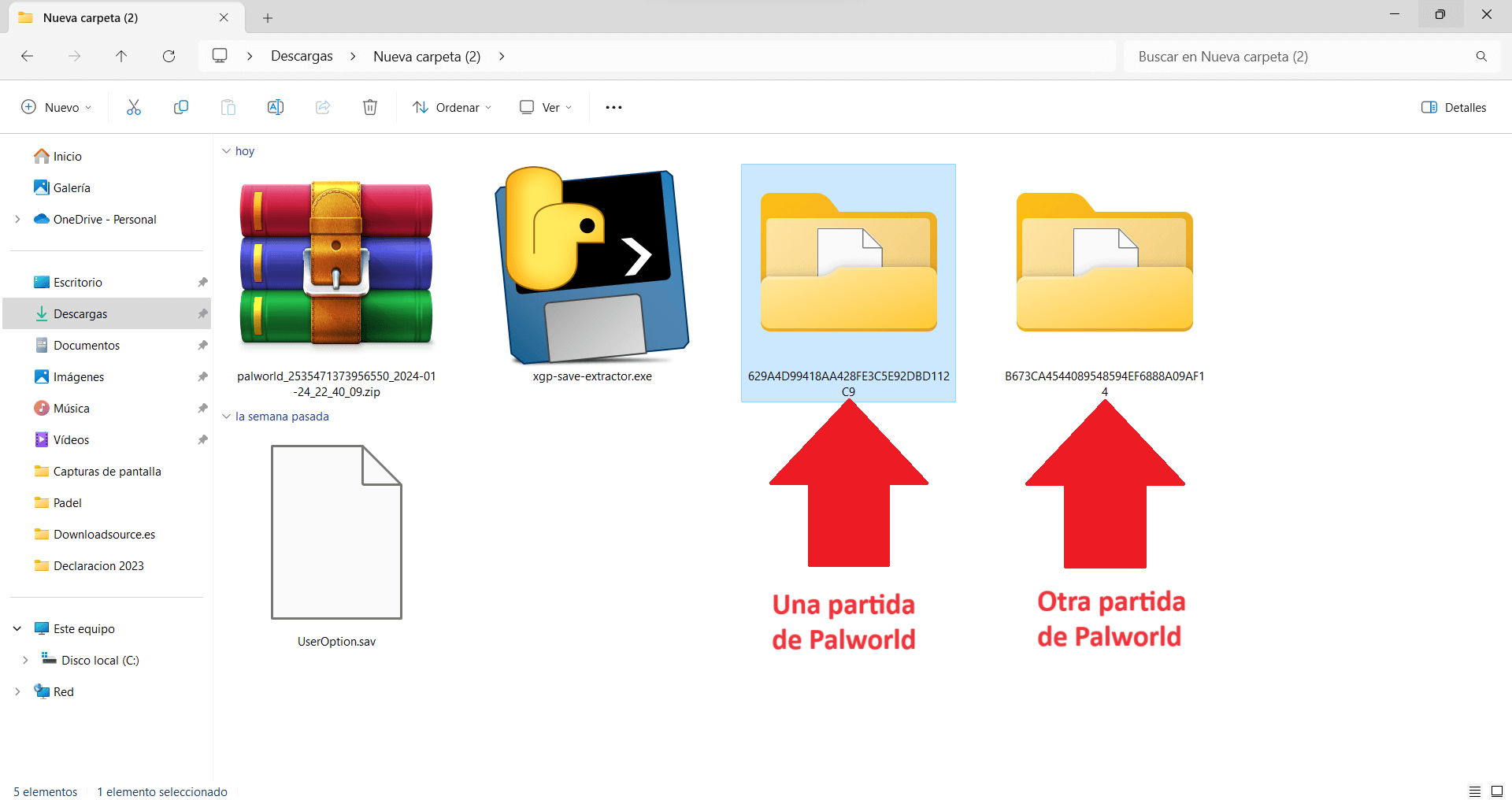
Task: Open the Ver view dropdown
Action: pos(546,107)
